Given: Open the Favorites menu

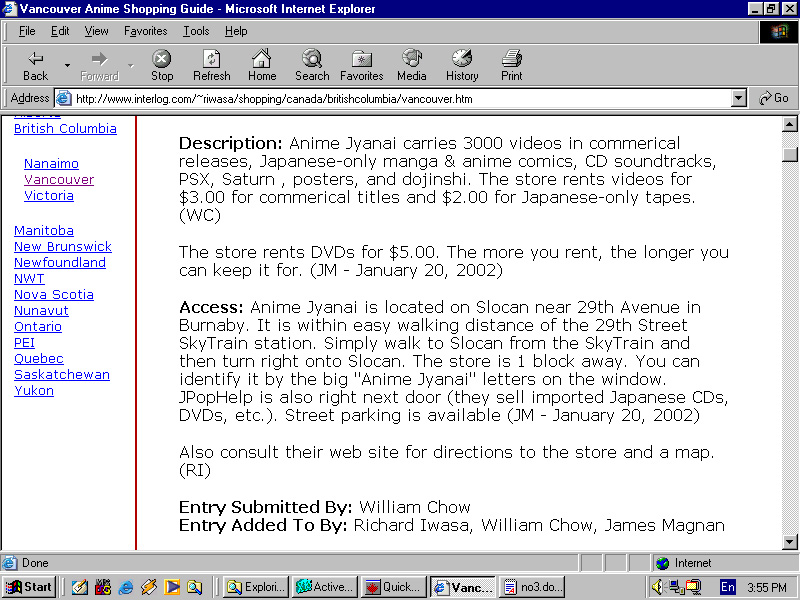Looking at the screenshot, I should tap(145, 31).
